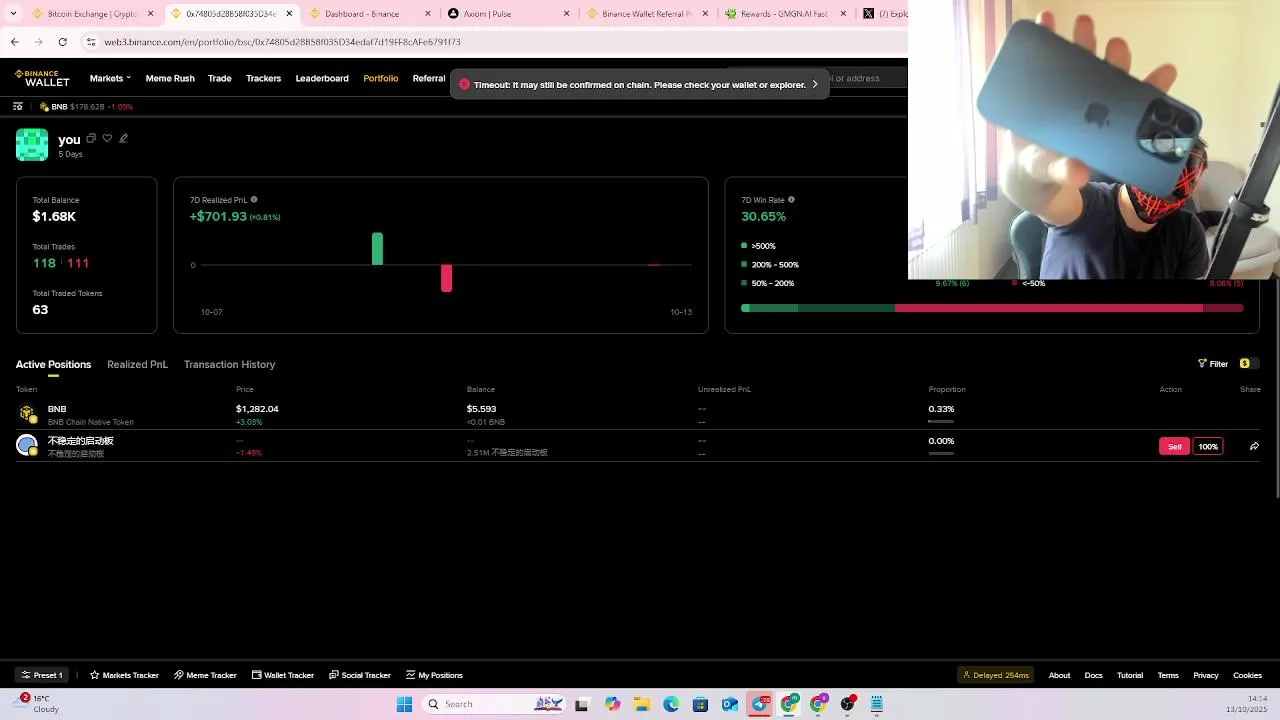
Task: Open the Trade menu item
Action: [220, 78]
